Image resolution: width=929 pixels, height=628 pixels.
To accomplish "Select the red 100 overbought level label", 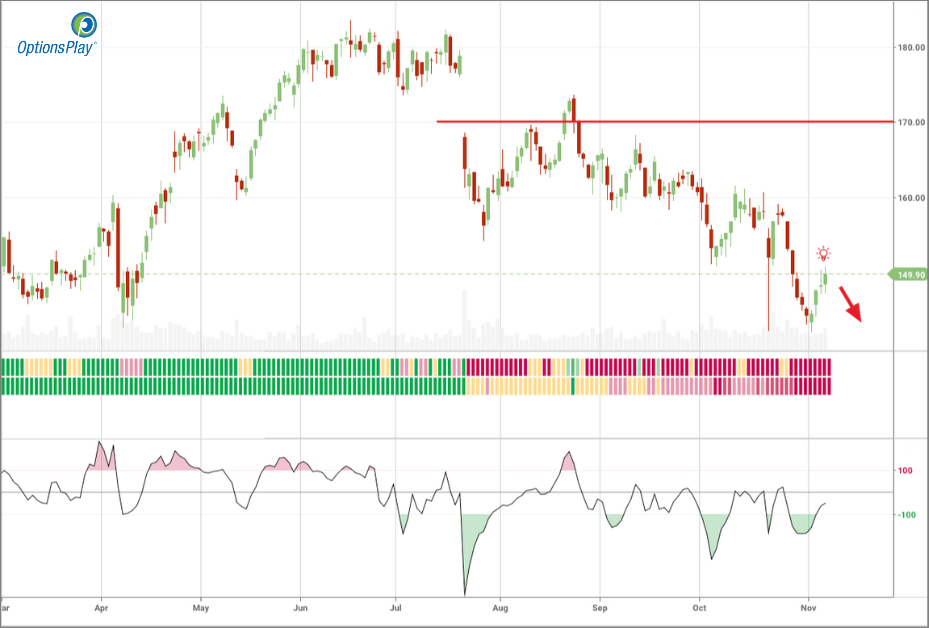I will coord(904,471).
